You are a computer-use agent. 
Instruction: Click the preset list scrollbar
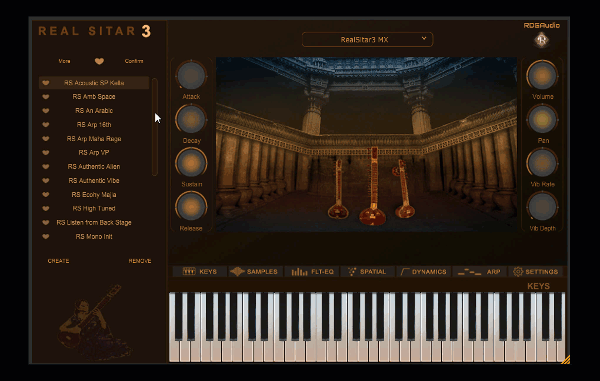pyautogui.click(x=155, y=127)
